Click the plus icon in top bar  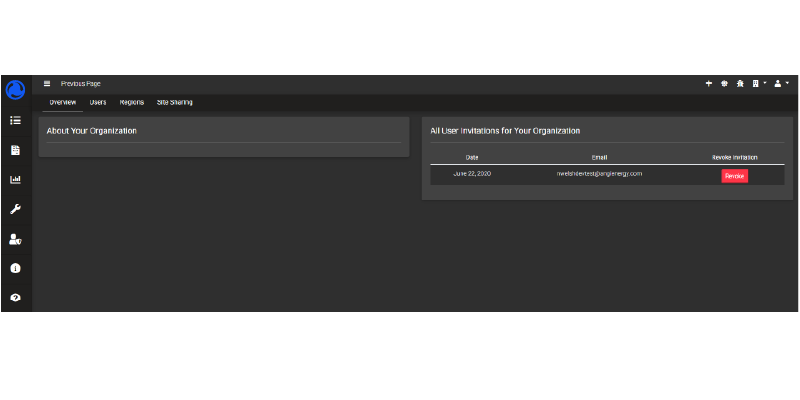[x=709, y=84]
